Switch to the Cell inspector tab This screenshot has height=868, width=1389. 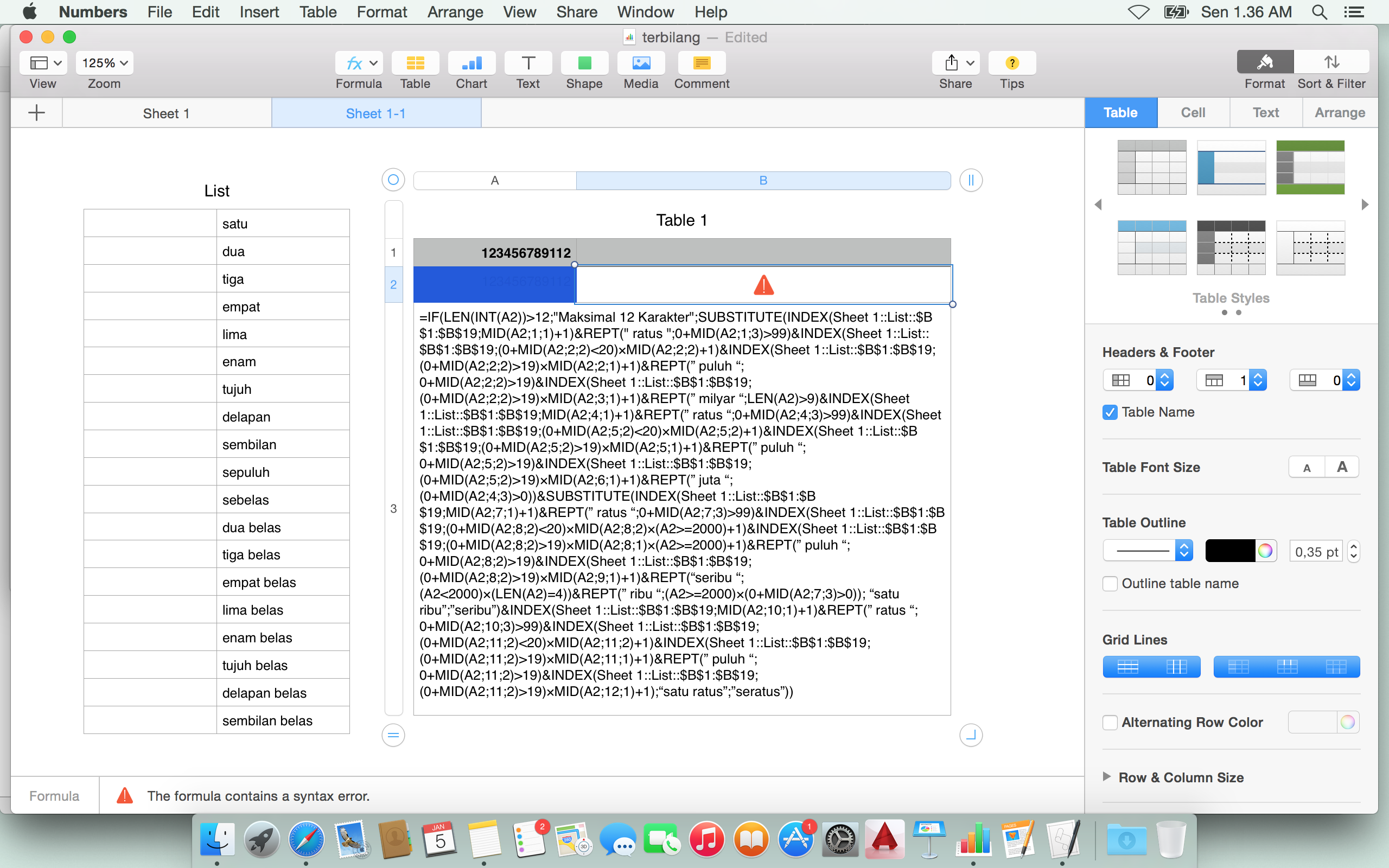tap(1193, 112)
